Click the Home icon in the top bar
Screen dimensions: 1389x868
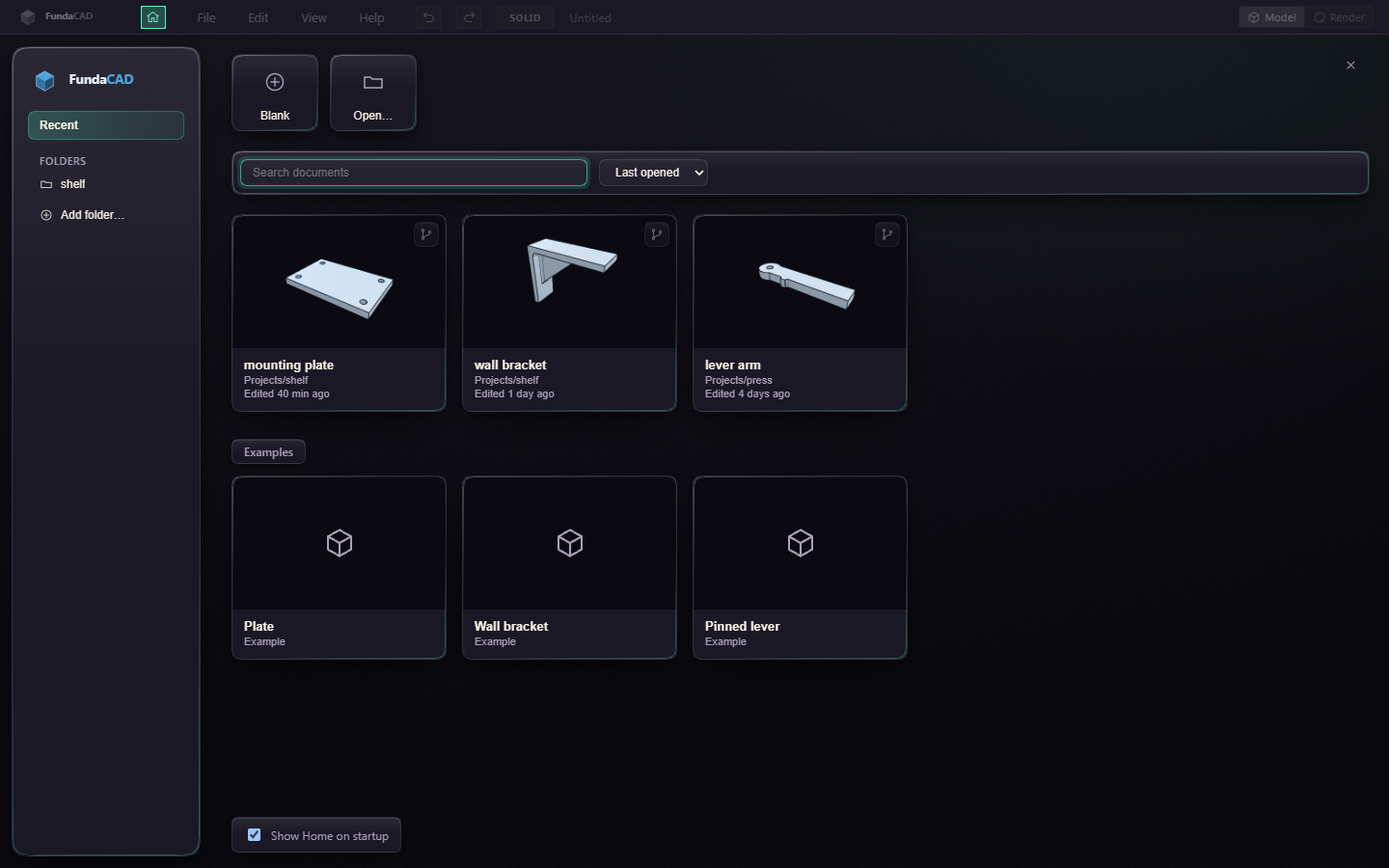click(x=152, y=17)
